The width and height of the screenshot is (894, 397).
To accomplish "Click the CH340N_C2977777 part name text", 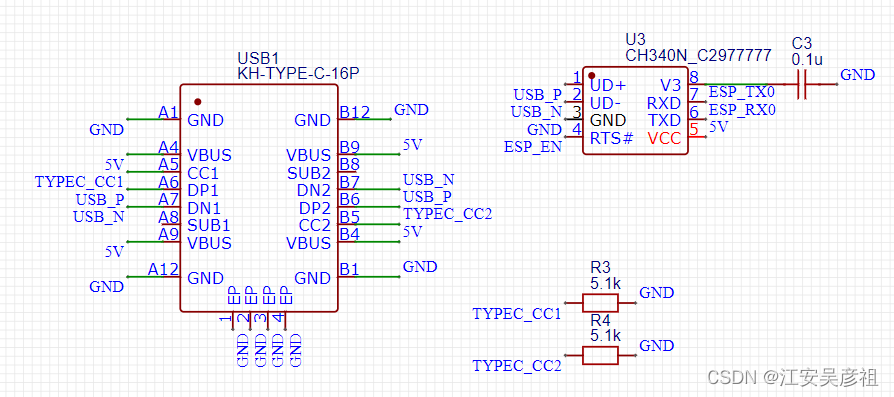I will coord(698,55).
